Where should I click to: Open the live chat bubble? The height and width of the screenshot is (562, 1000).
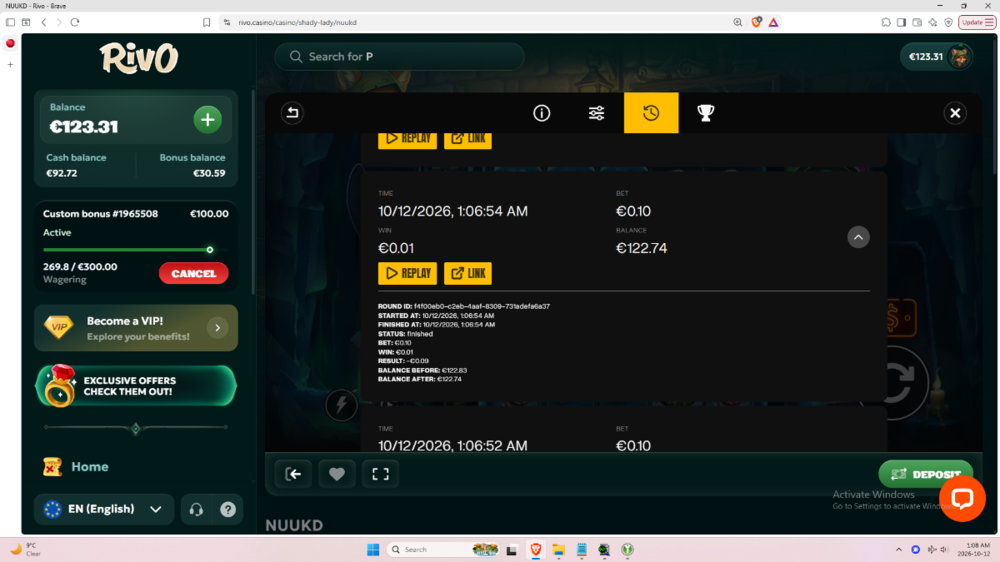click(962, 498)
